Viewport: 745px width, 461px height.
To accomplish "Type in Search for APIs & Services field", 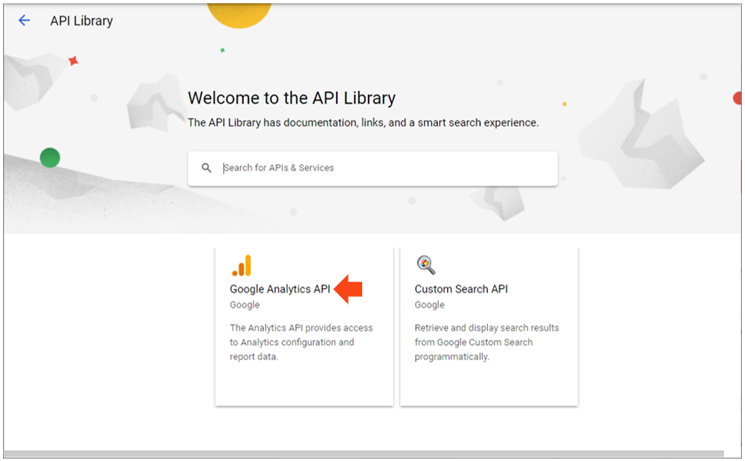I will coord(380,168).
